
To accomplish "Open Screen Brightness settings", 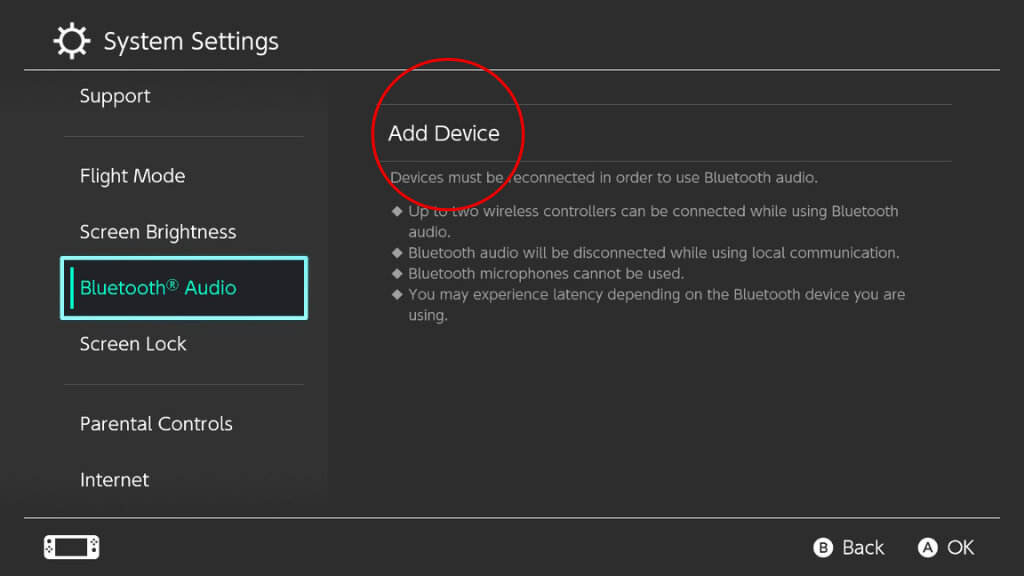I will (158, 232).
